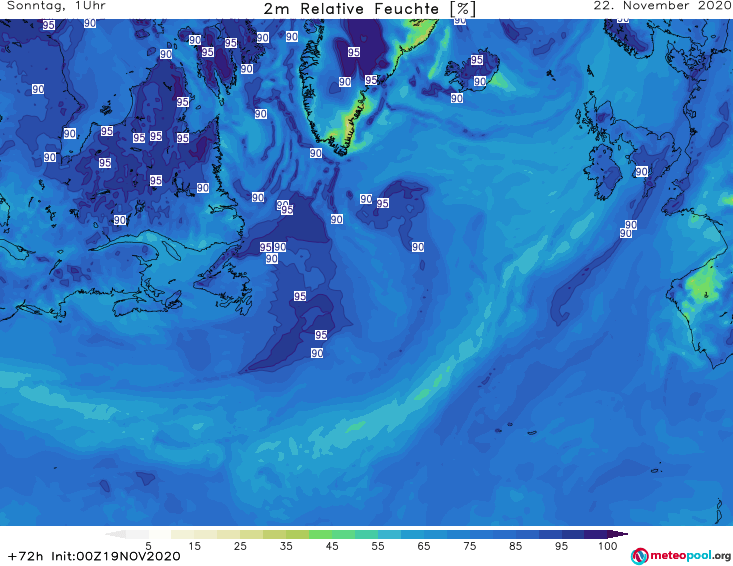Screen dimensions: 733x566
Task: Click the legend value 100
Action: (608, 546)
